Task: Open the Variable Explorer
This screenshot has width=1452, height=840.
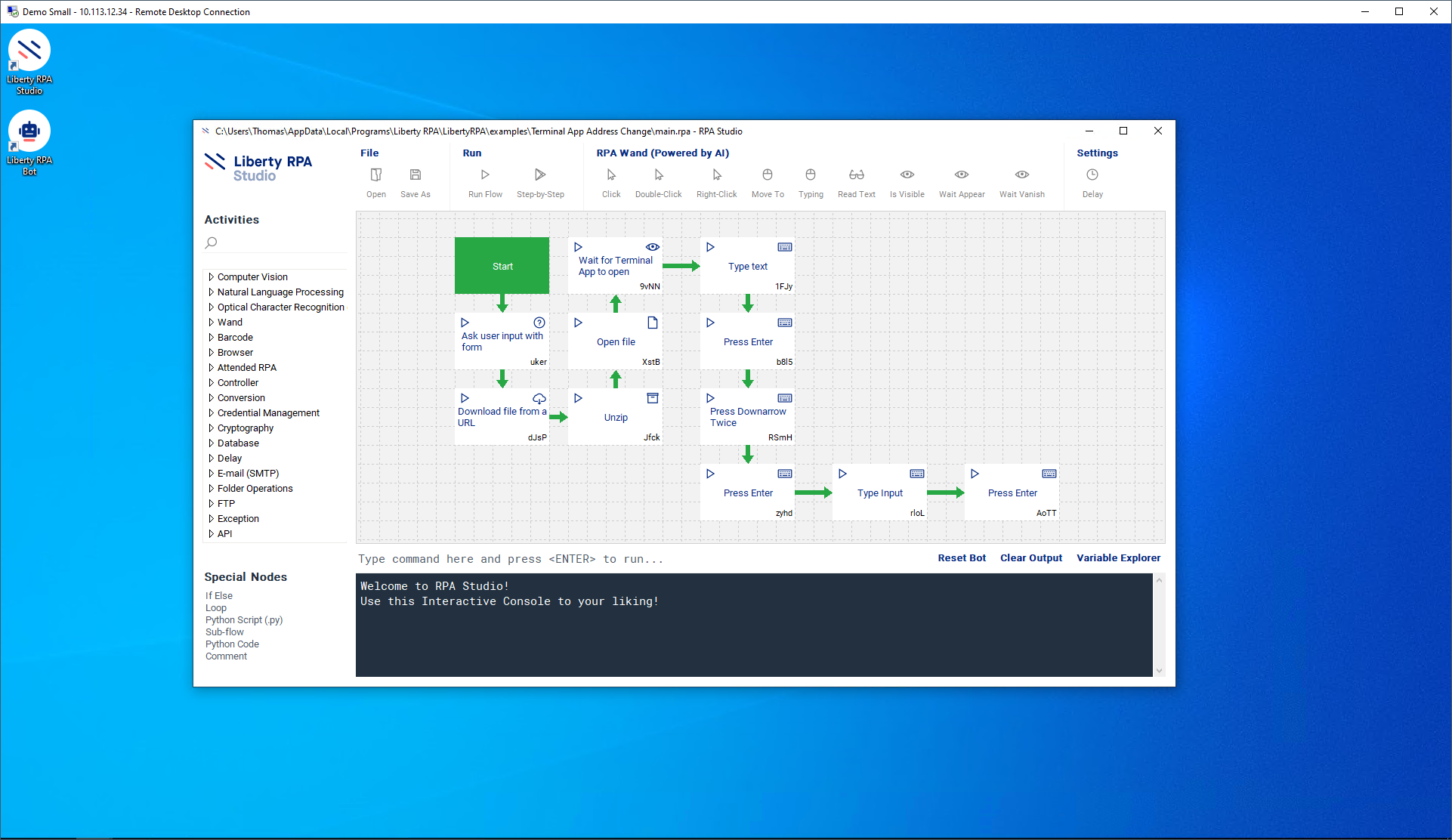Action: coord(1118,558)
